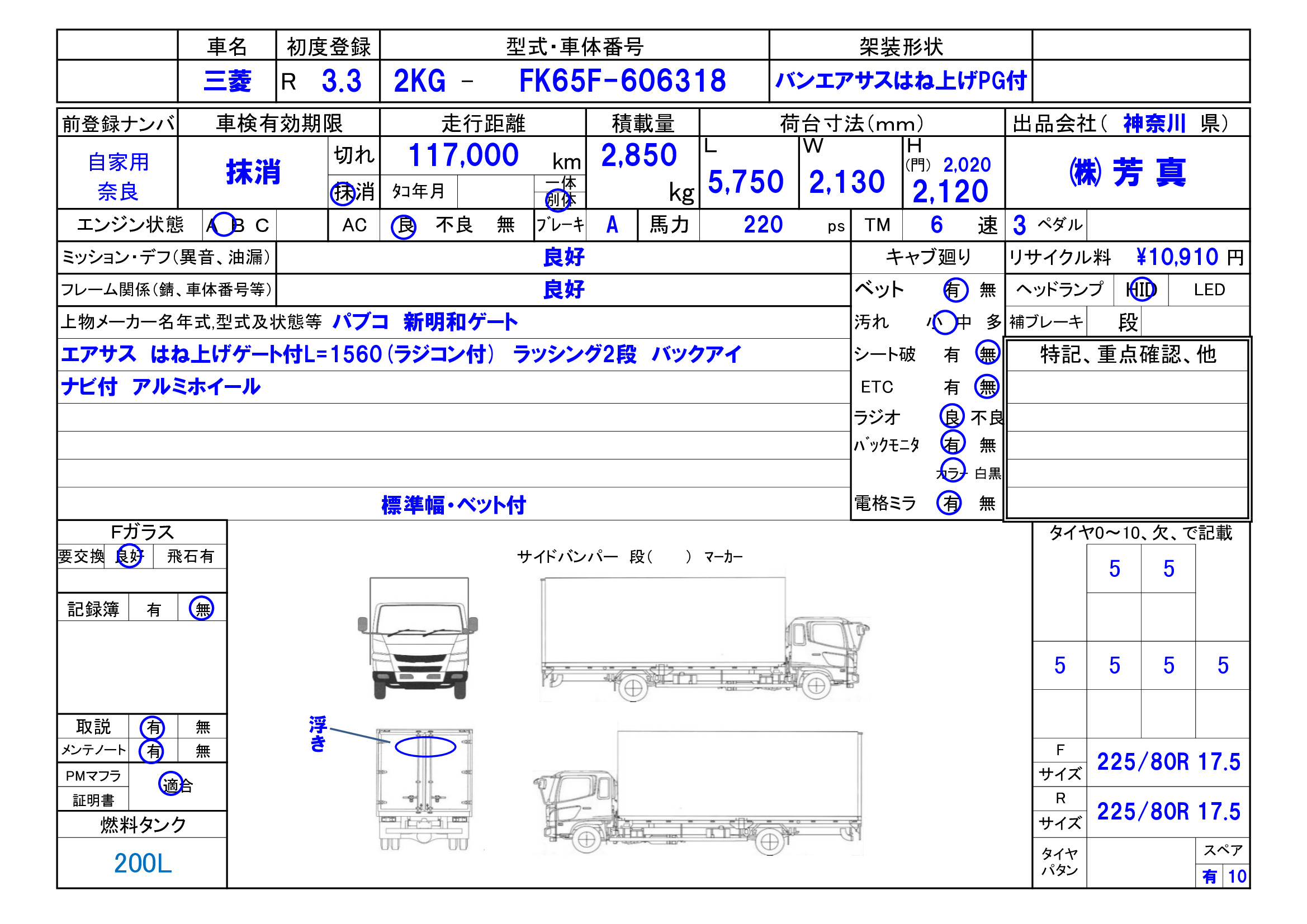Select the text "パブコ 新明和ゲート"
The width and height of the screenshot is (1307, 924).
[x=425, y=322]
